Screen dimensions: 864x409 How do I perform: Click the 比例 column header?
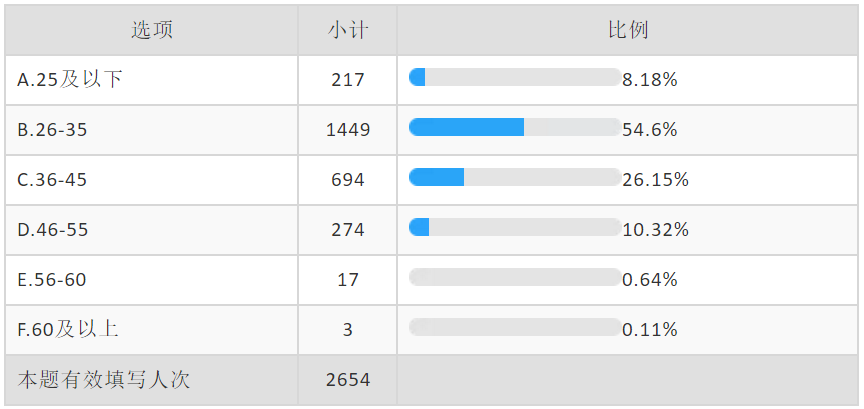pyautogui.click(x=628, y=30)
